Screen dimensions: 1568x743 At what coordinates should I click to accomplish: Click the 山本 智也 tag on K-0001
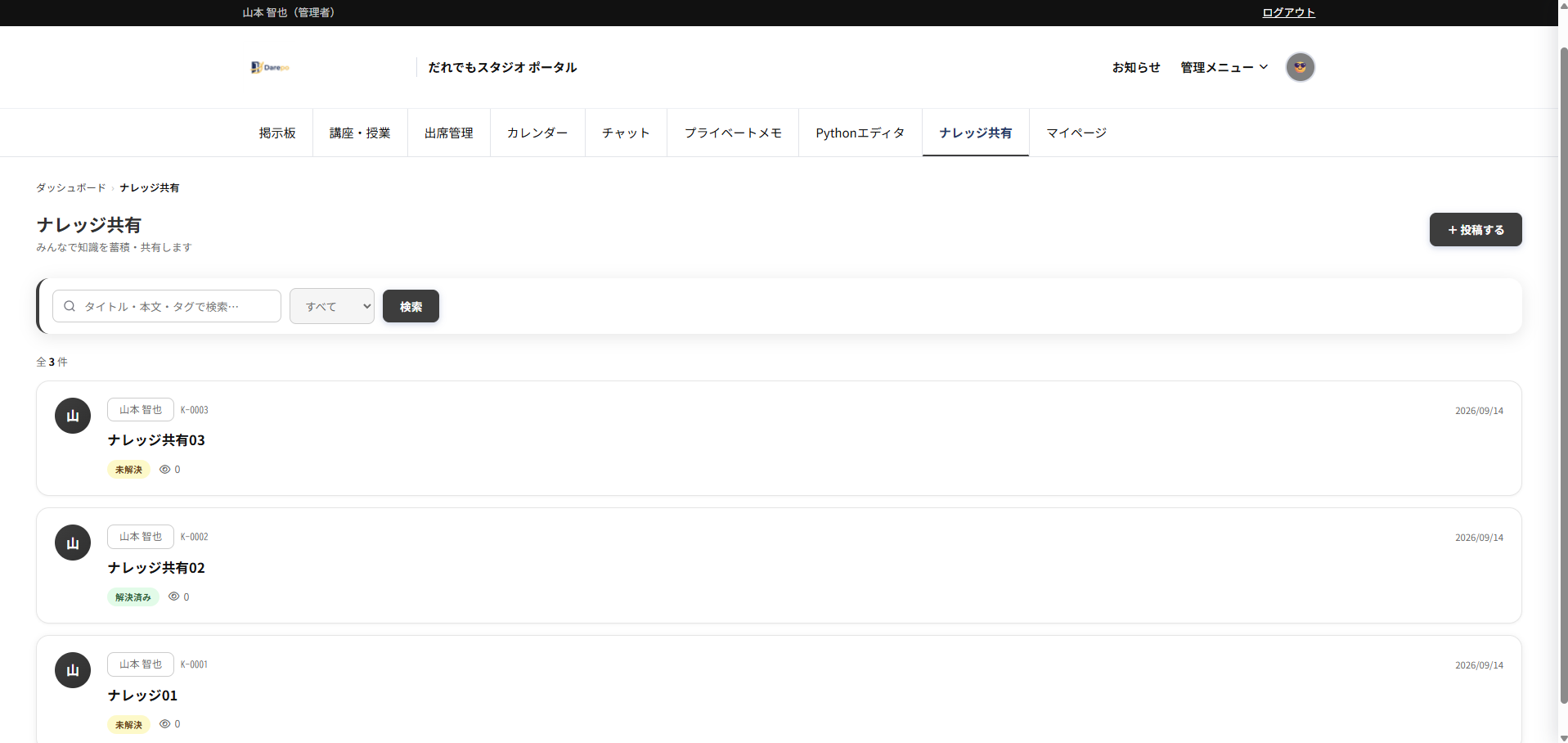(x=141, y=664)
